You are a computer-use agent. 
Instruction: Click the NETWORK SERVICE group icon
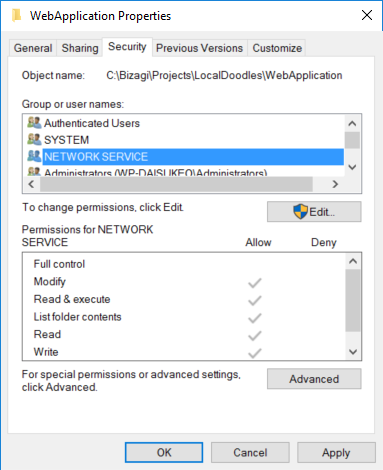coord(34,156)
